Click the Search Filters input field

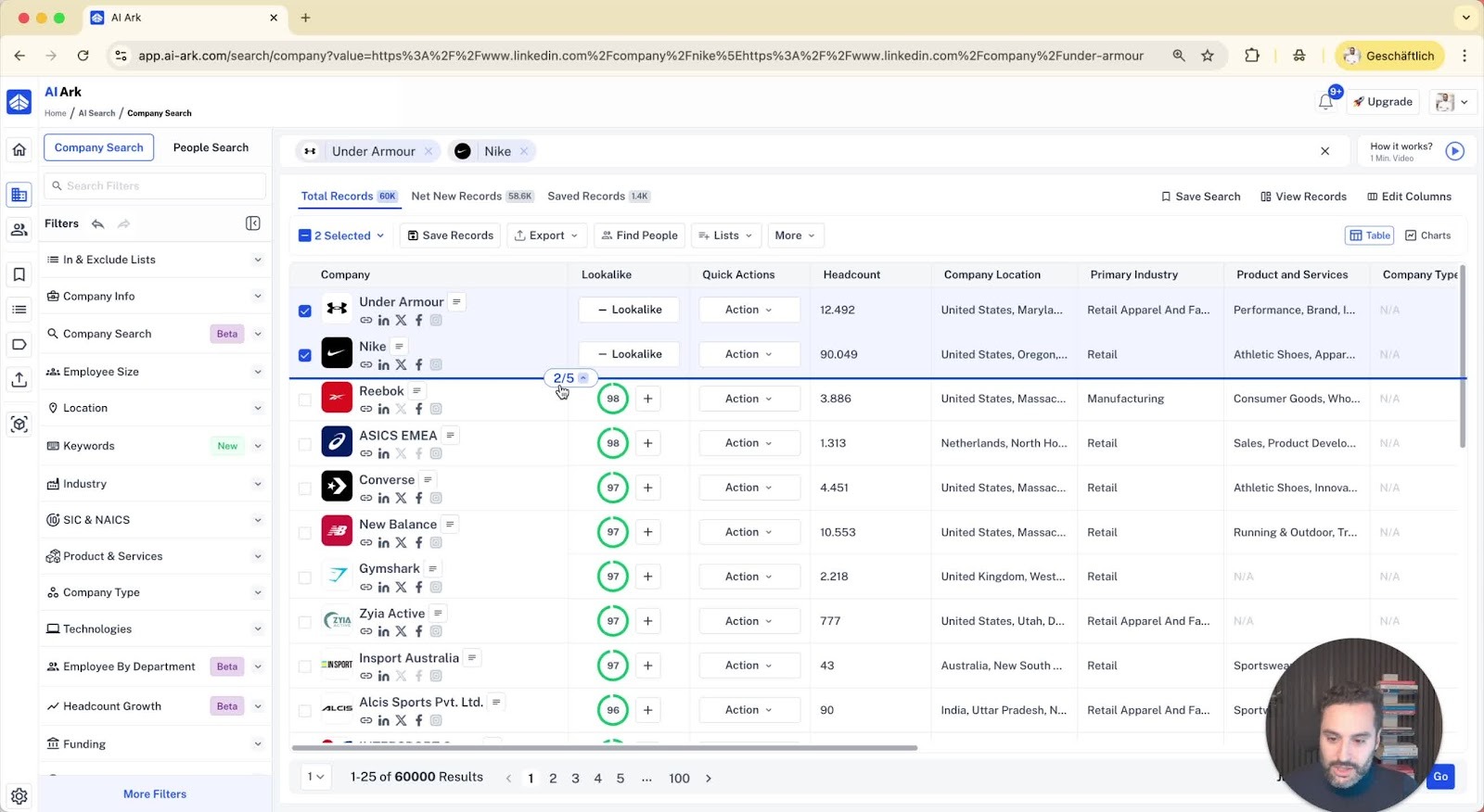(155, 185)
